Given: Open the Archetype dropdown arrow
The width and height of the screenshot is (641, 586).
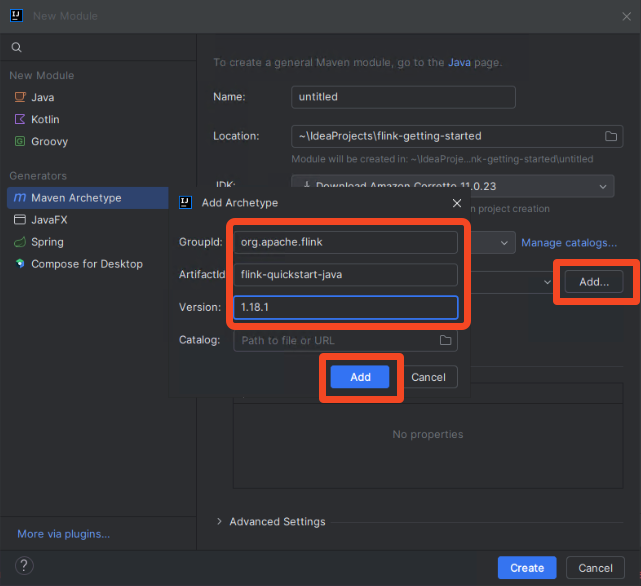Looking at the screenshot, I should [547, 282].
